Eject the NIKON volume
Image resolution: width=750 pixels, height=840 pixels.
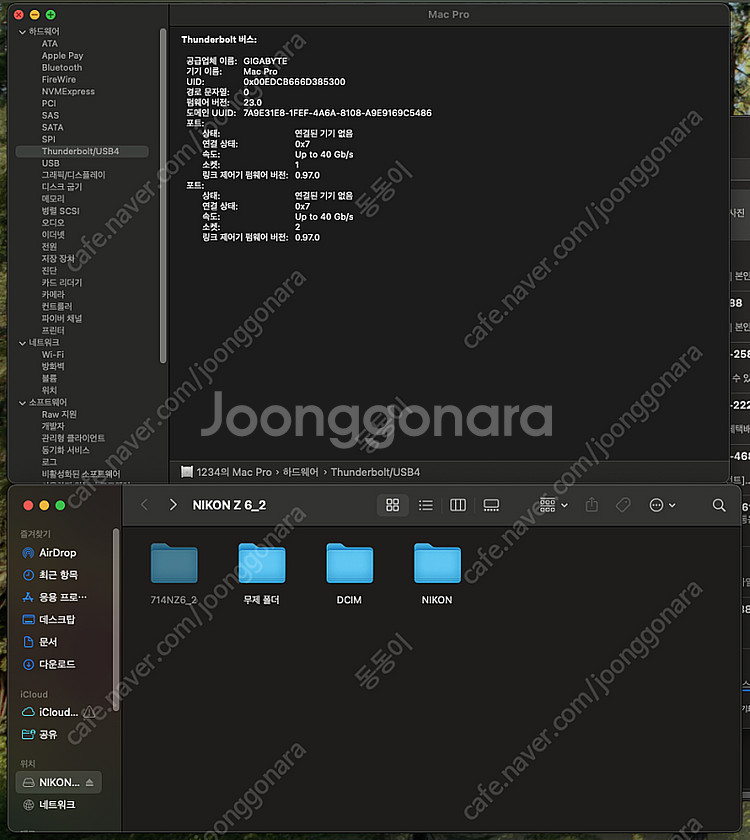[x=89, y=783]
